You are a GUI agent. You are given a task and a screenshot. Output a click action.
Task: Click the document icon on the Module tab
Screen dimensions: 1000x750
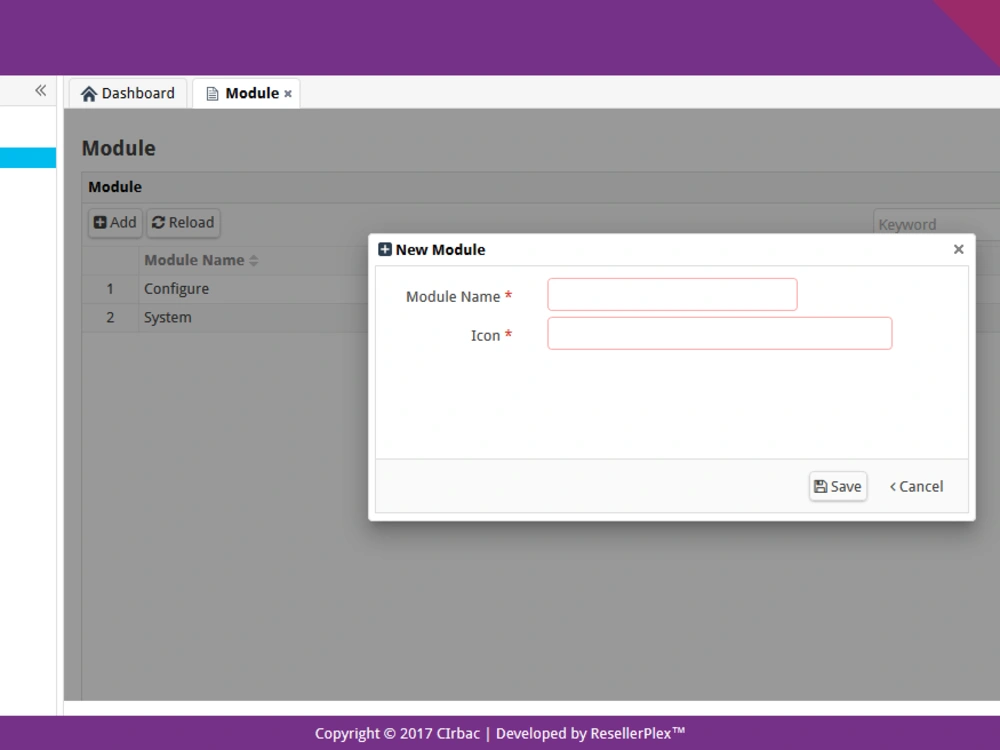pyautogui.click(x=211, y=93)
